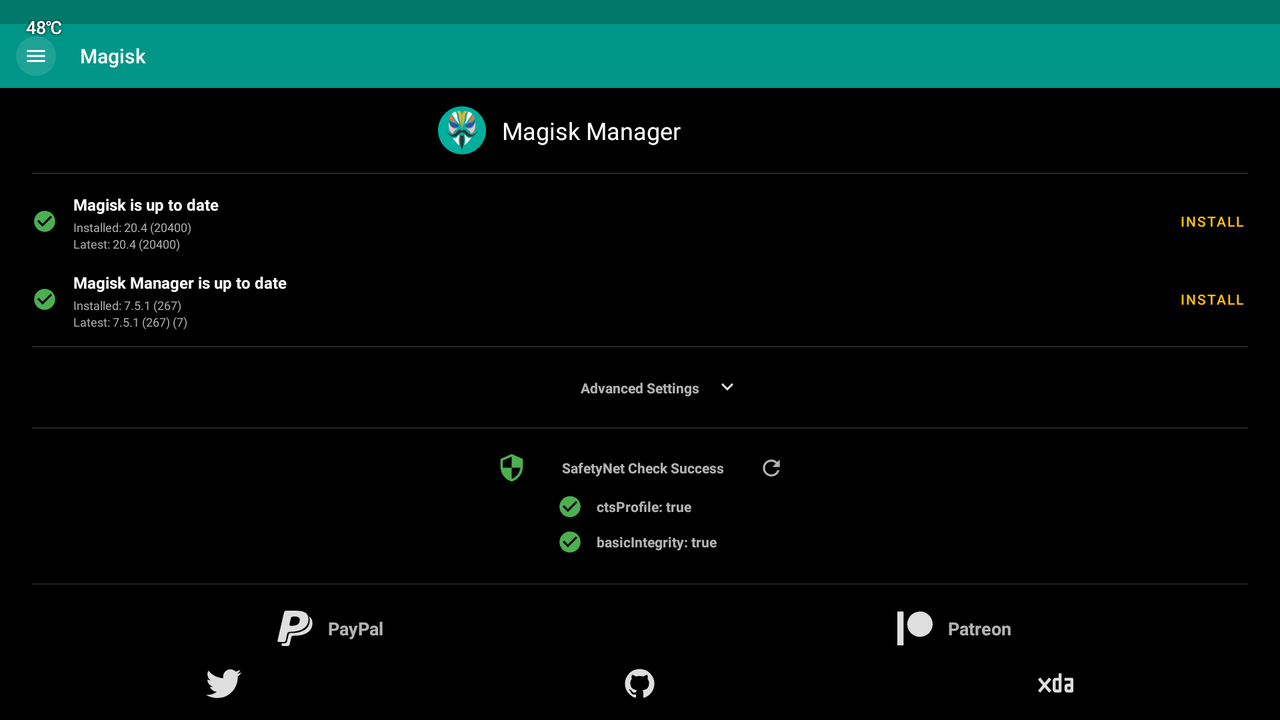The height and width of the screenshot is (720, 1280).
Task: Open the Patreon logo icon
Action: point(915,628)
